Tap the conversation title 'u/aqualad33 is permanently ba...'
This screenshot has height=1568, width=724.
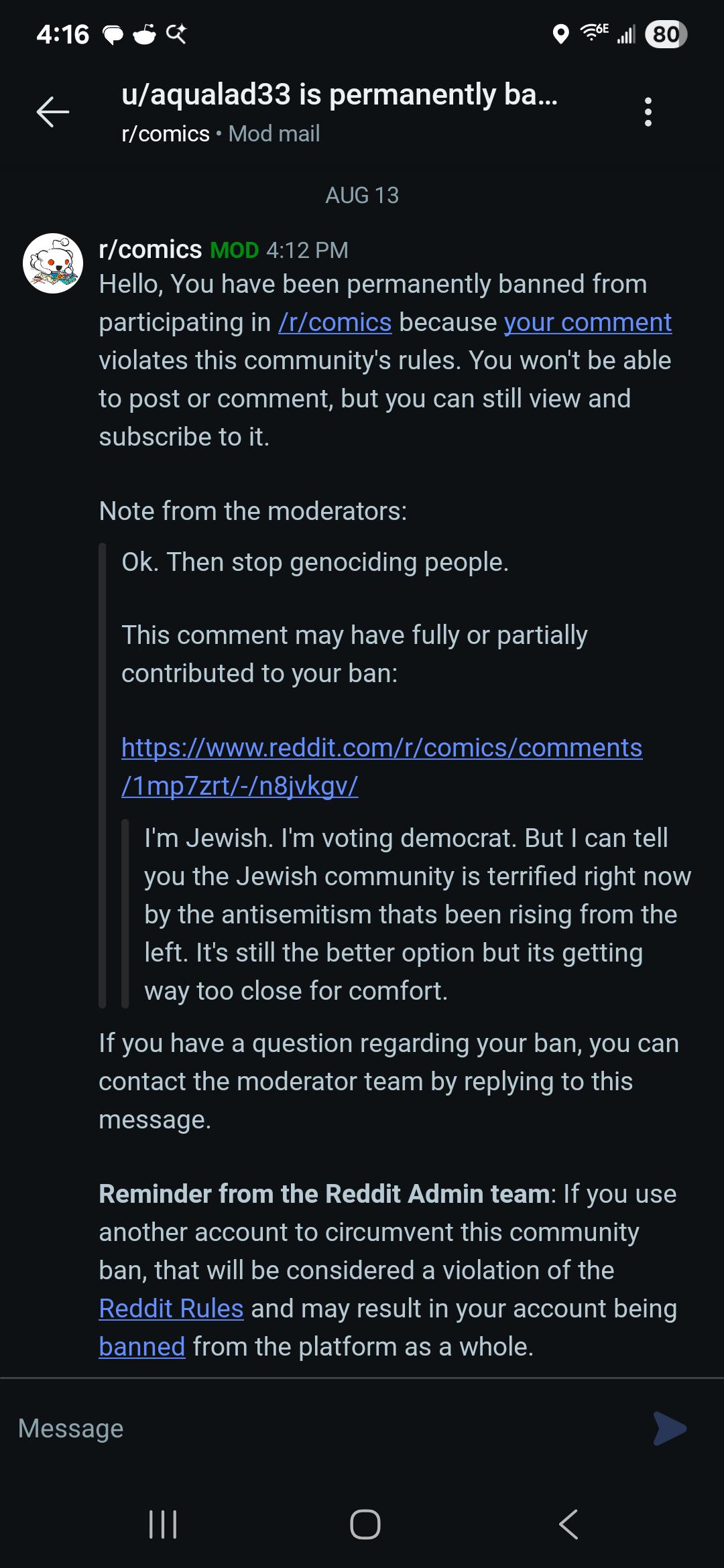pyautogui.click(x=339, y=94)
